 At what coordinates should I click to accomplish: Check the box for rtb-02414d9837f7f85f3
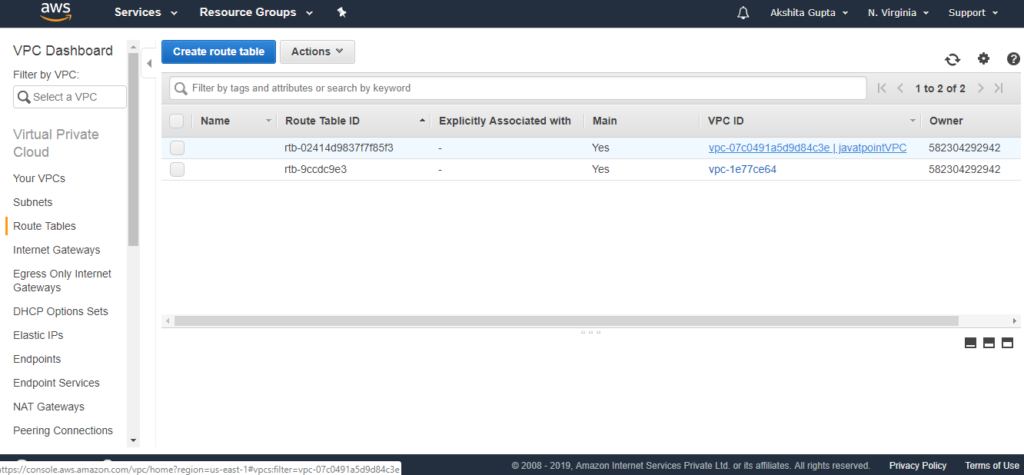tap(177, 148)
